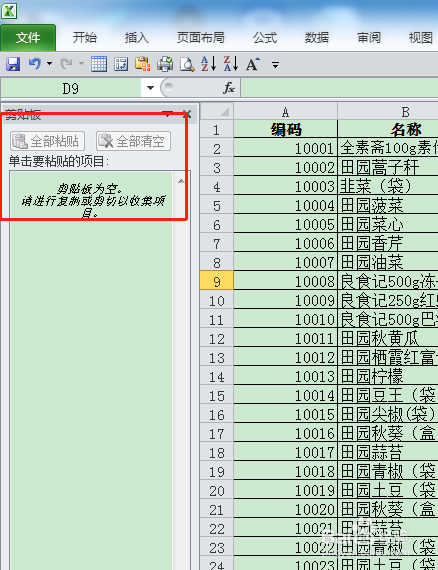Click cell containing 10017
Image resolution: width=438 pixels, height=570 pixels.
pyautogui.click(x=285, y=452)
